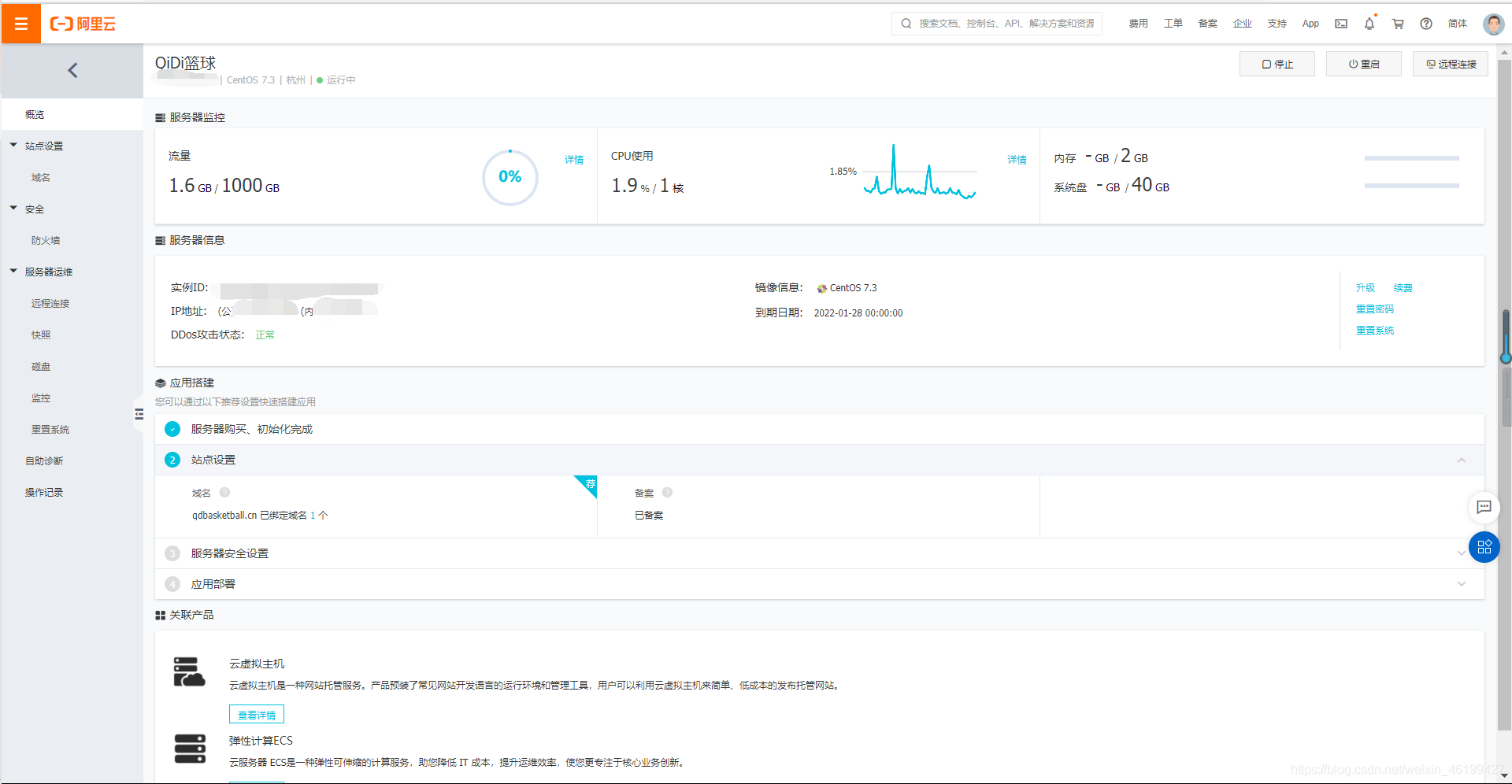Open 详情 link for traffic
Screen dimensions: 1512x784
click(x=574, y=160)
